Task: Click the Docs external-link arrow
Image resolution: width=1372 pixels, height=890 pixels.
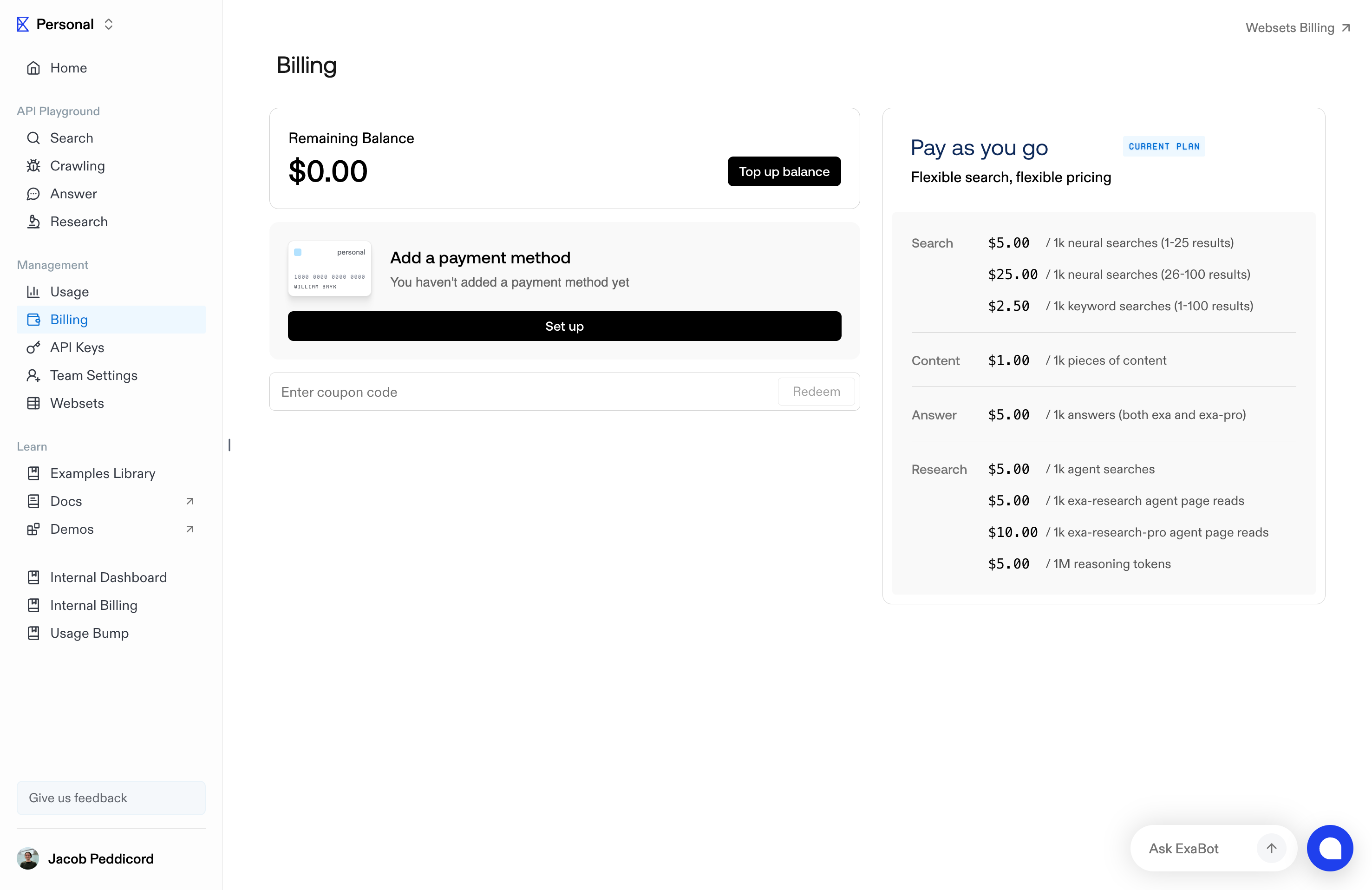Action: click(x=189, y=501)
